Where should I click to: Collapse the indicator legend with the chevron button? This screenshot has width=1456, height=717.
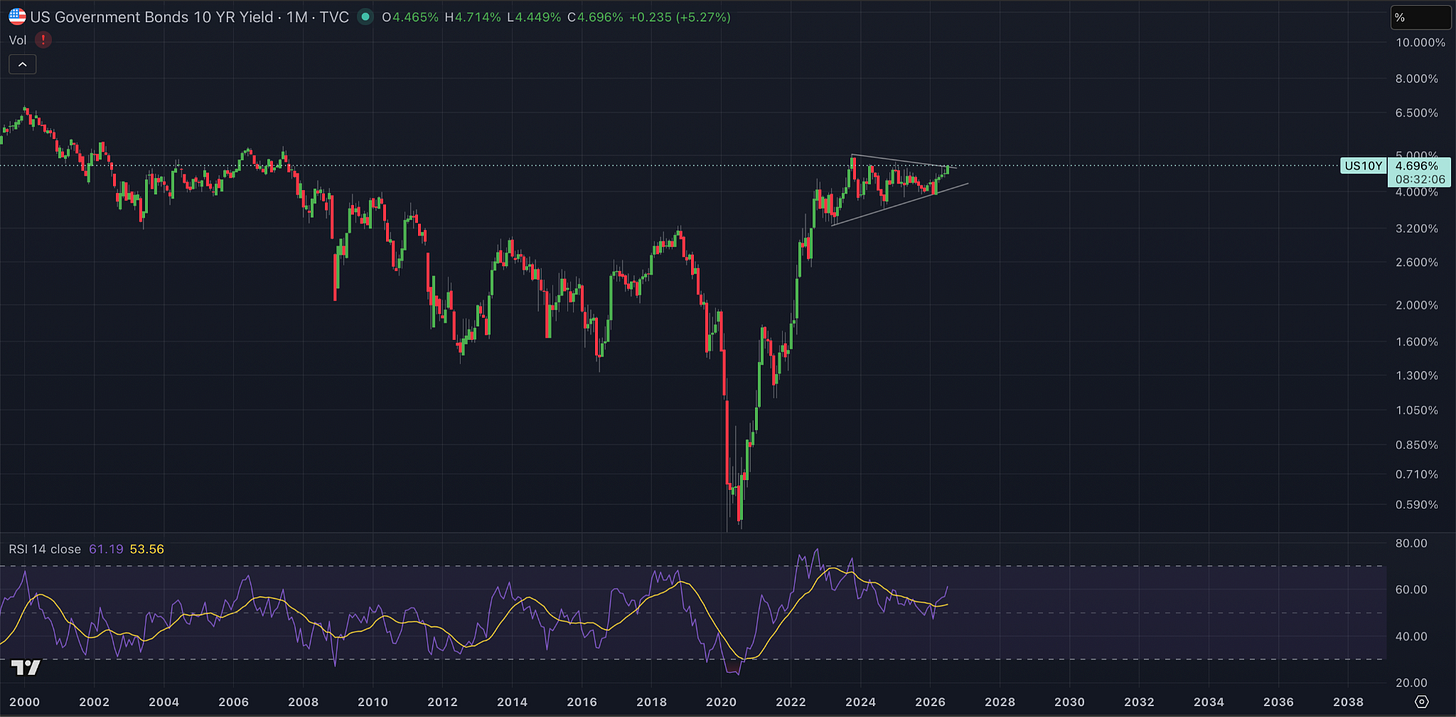point(21,64)
